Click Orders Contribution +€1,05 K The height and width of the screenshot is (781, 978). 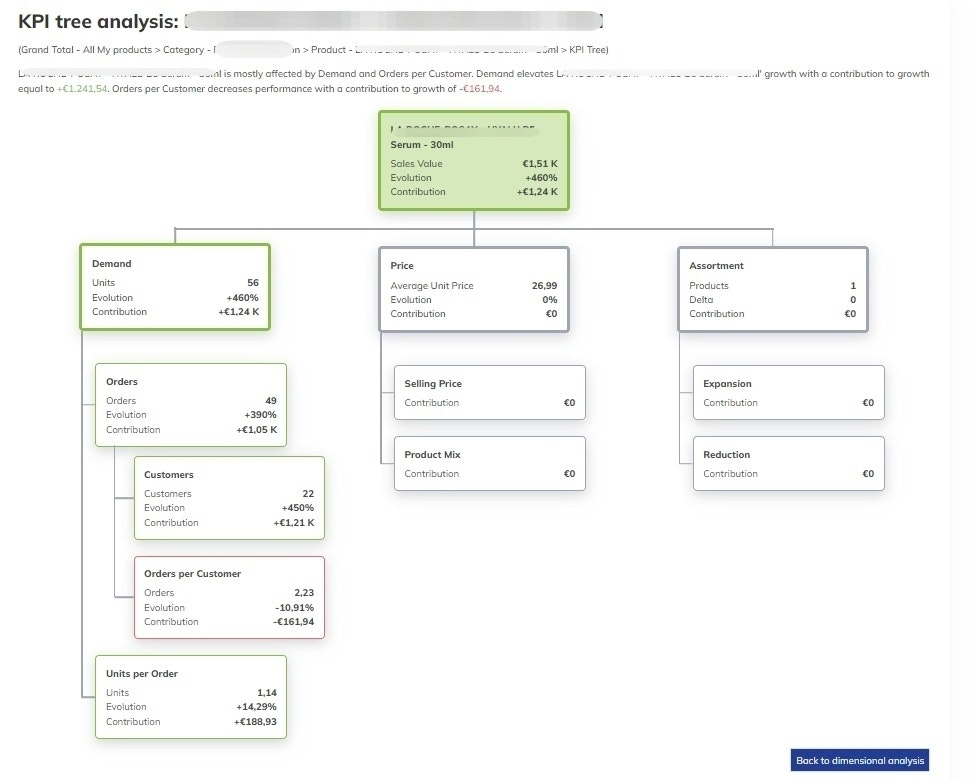[256, 430]
